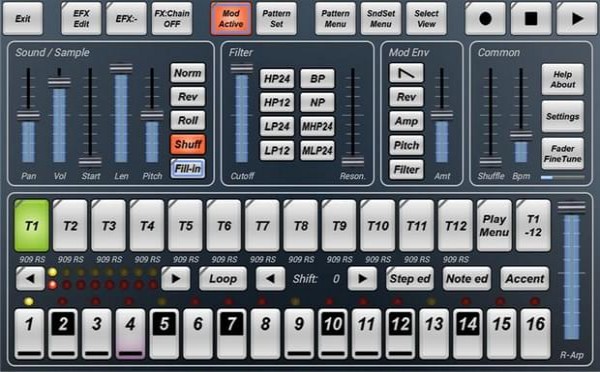
Task: Toggle the Shuff mode button
Action: coord(188,144)
